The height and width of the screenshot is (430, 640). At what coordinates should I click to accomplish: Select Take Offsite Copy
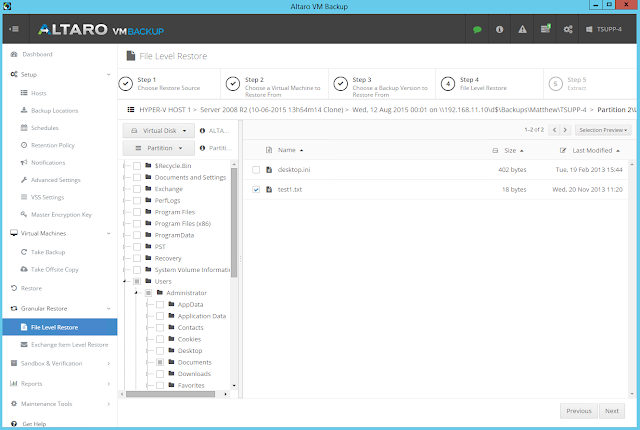(54, 269)
